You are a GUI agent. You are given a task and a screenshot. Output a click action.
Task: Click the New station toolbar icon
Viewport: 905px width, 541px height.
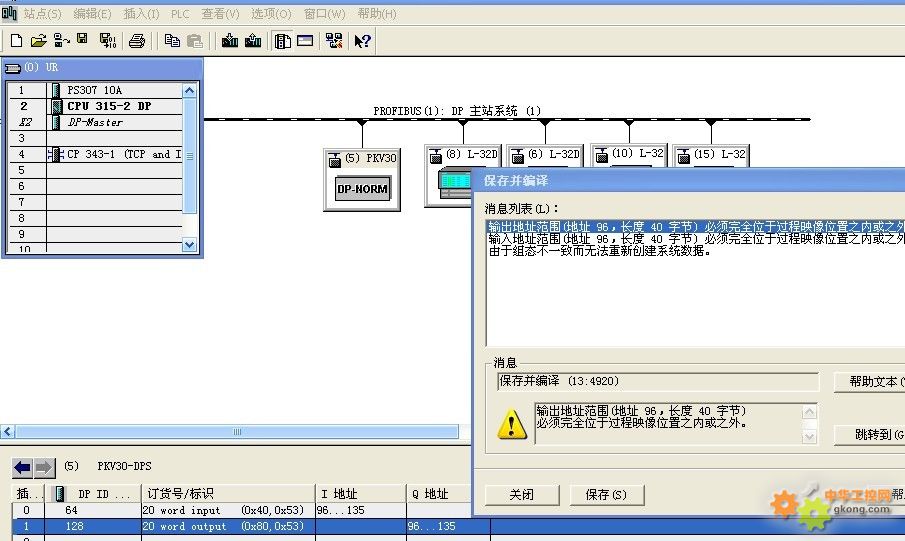pos(16,41)
